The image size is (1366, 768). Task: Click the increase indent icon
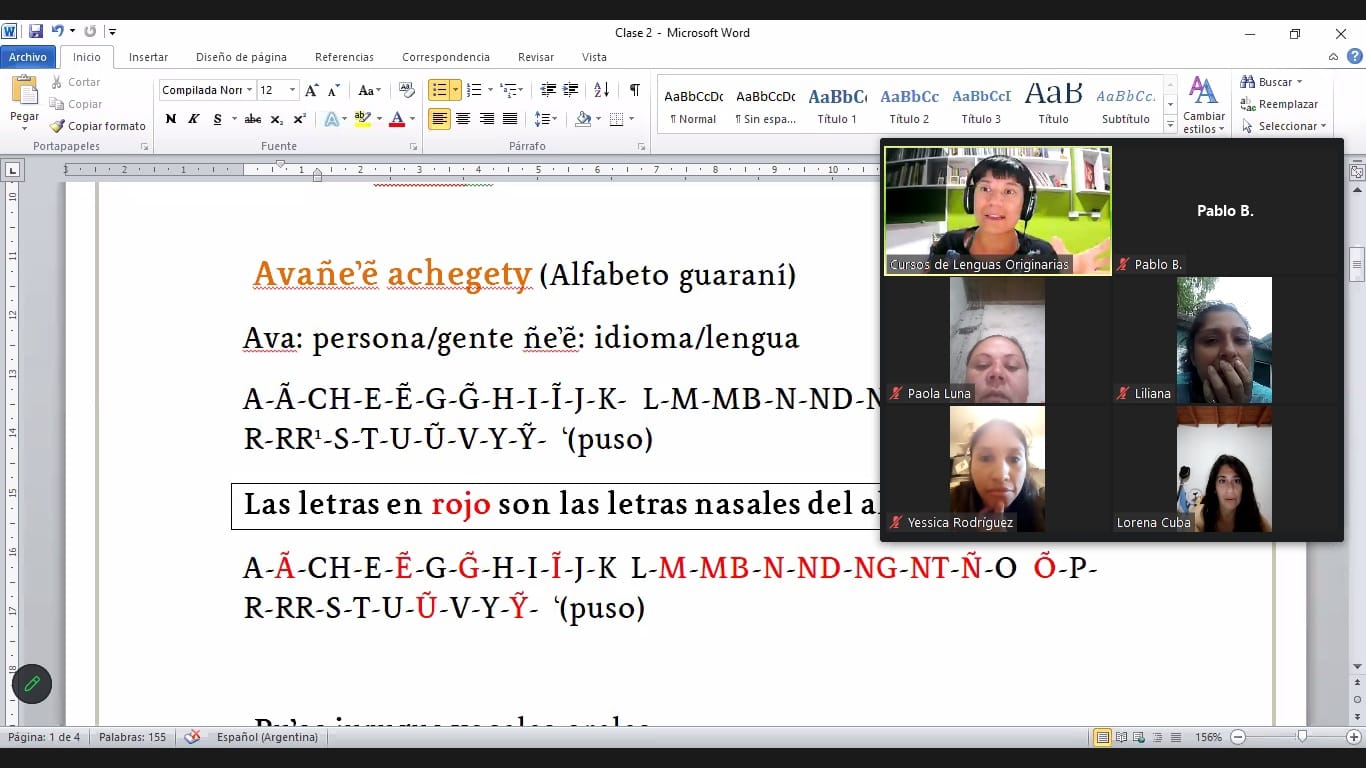(x=570, y=90)
